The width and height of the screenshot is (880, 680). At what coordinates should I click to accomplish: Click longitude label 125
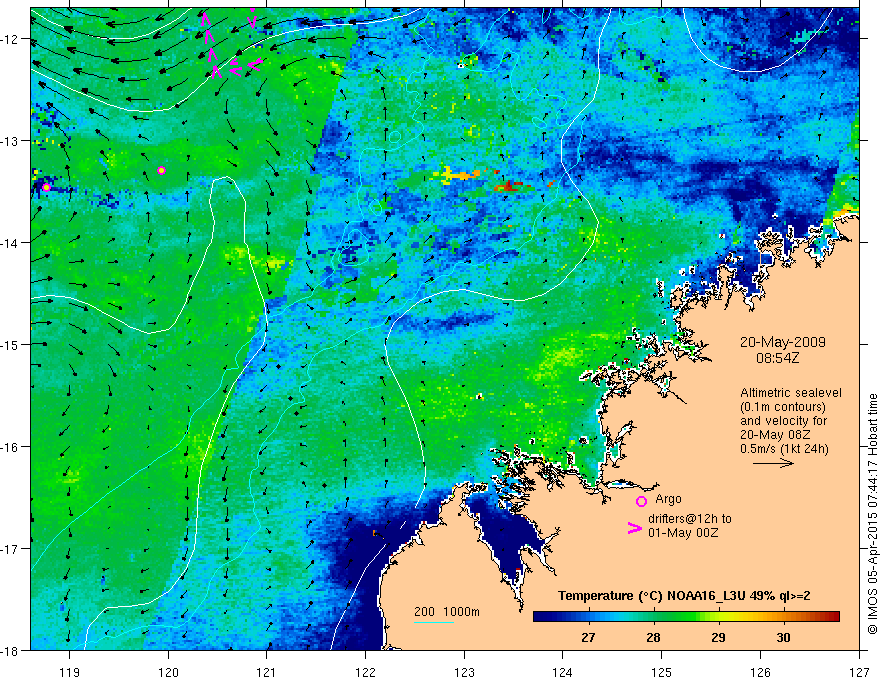pyautogui.click(x=662, y=672)
